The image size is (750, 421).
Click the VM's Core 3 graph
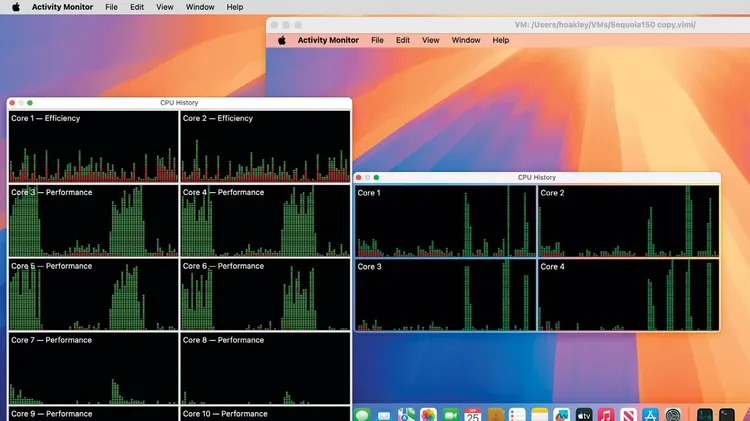[445, 295]
